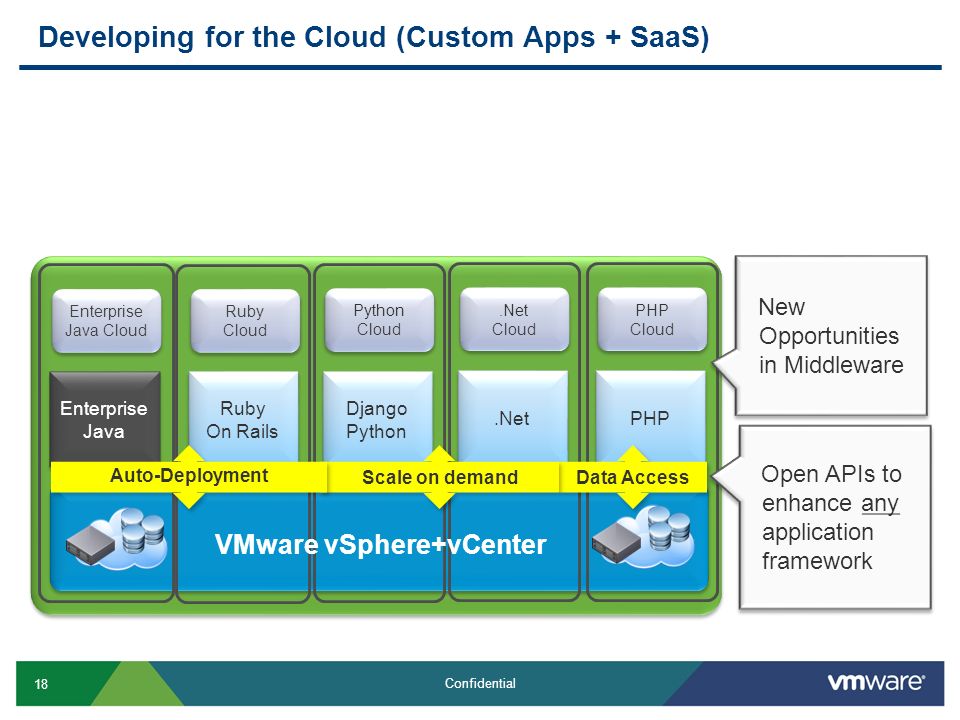Click the light blue .Net framework block
The height and width of the screenshot is (720, 960).
[513, 416]
